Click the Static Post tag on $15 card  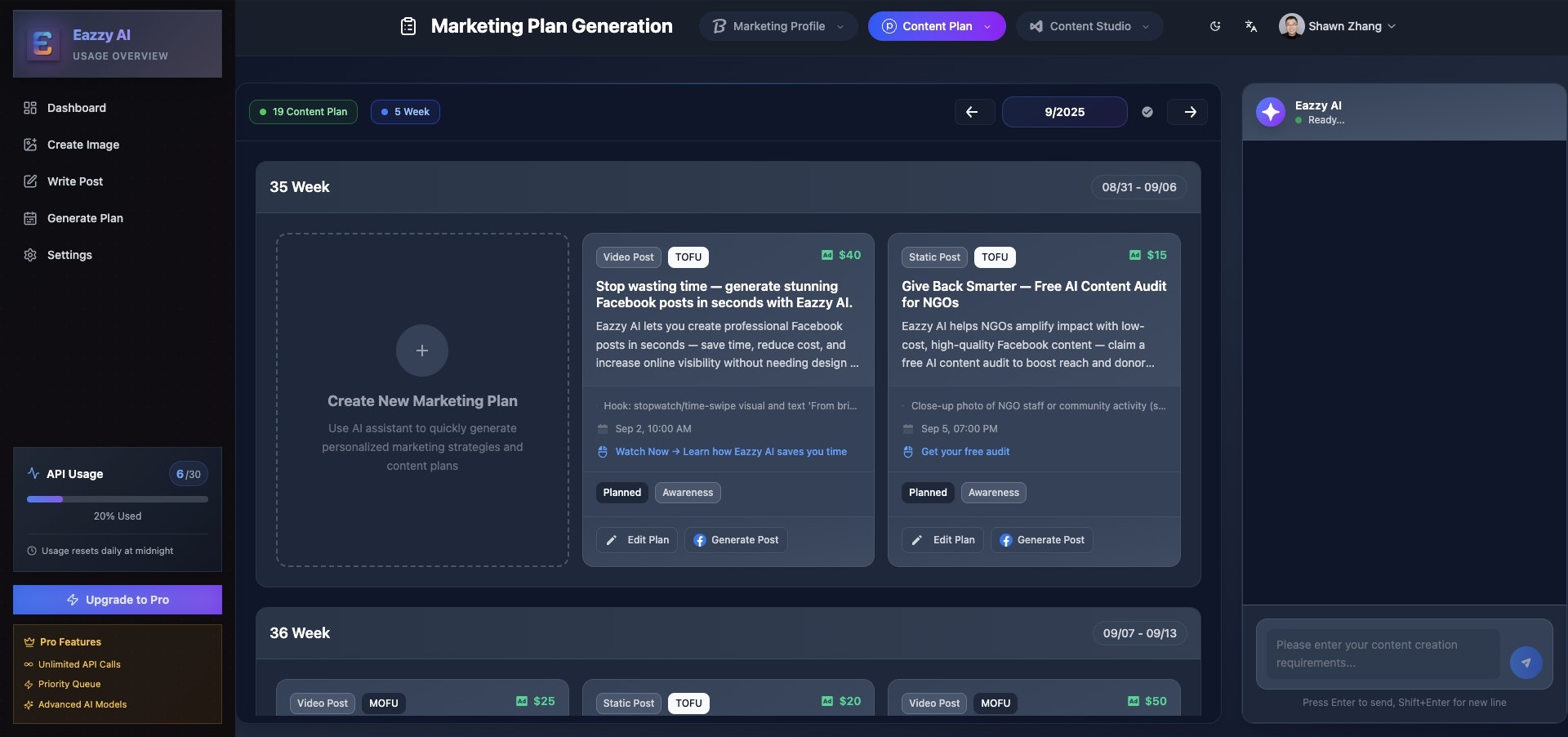point(934,257)
